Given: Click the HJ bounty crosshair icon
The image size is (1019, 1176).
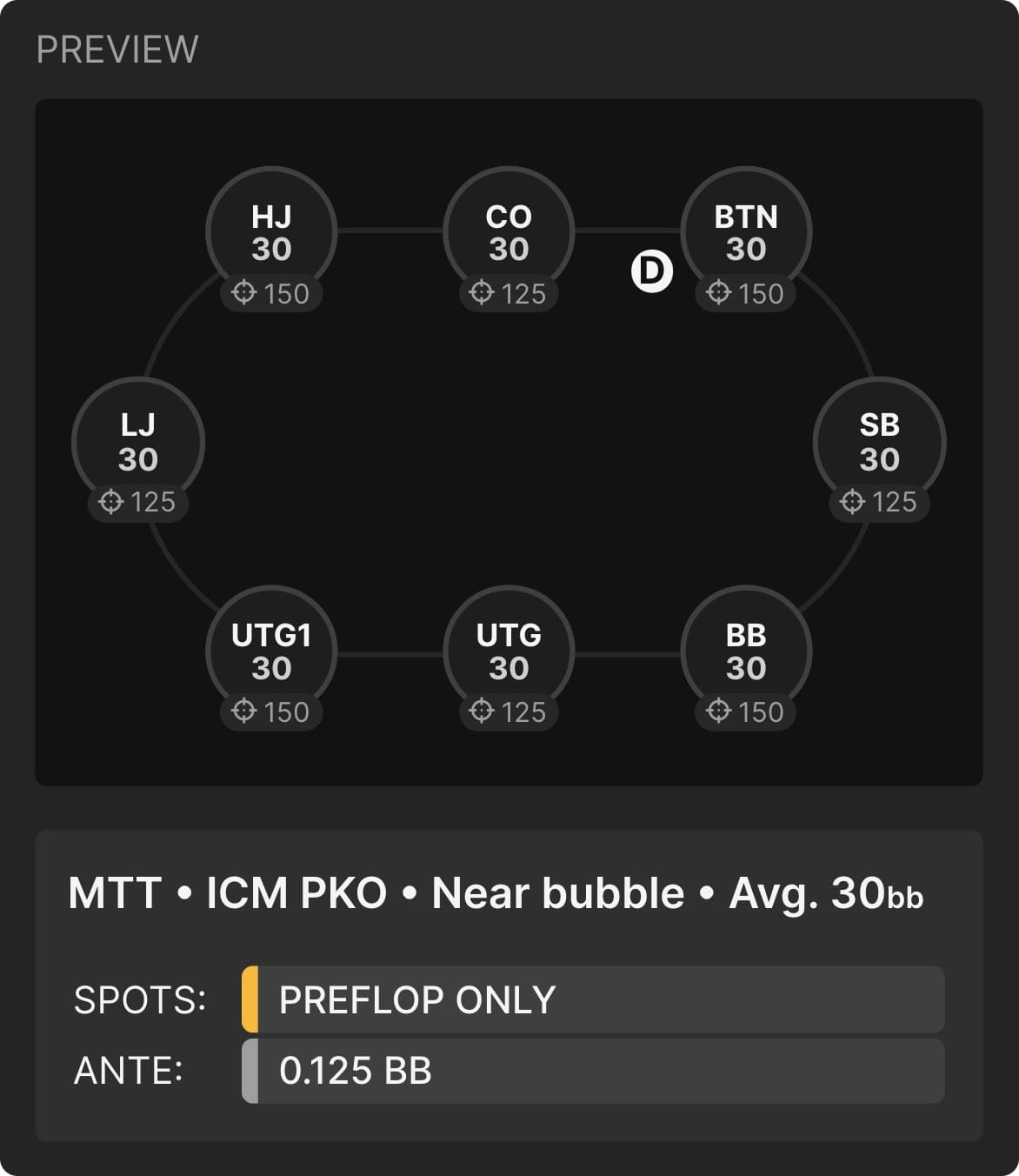Looking at the screenshot, I should [x=244, y=293].
